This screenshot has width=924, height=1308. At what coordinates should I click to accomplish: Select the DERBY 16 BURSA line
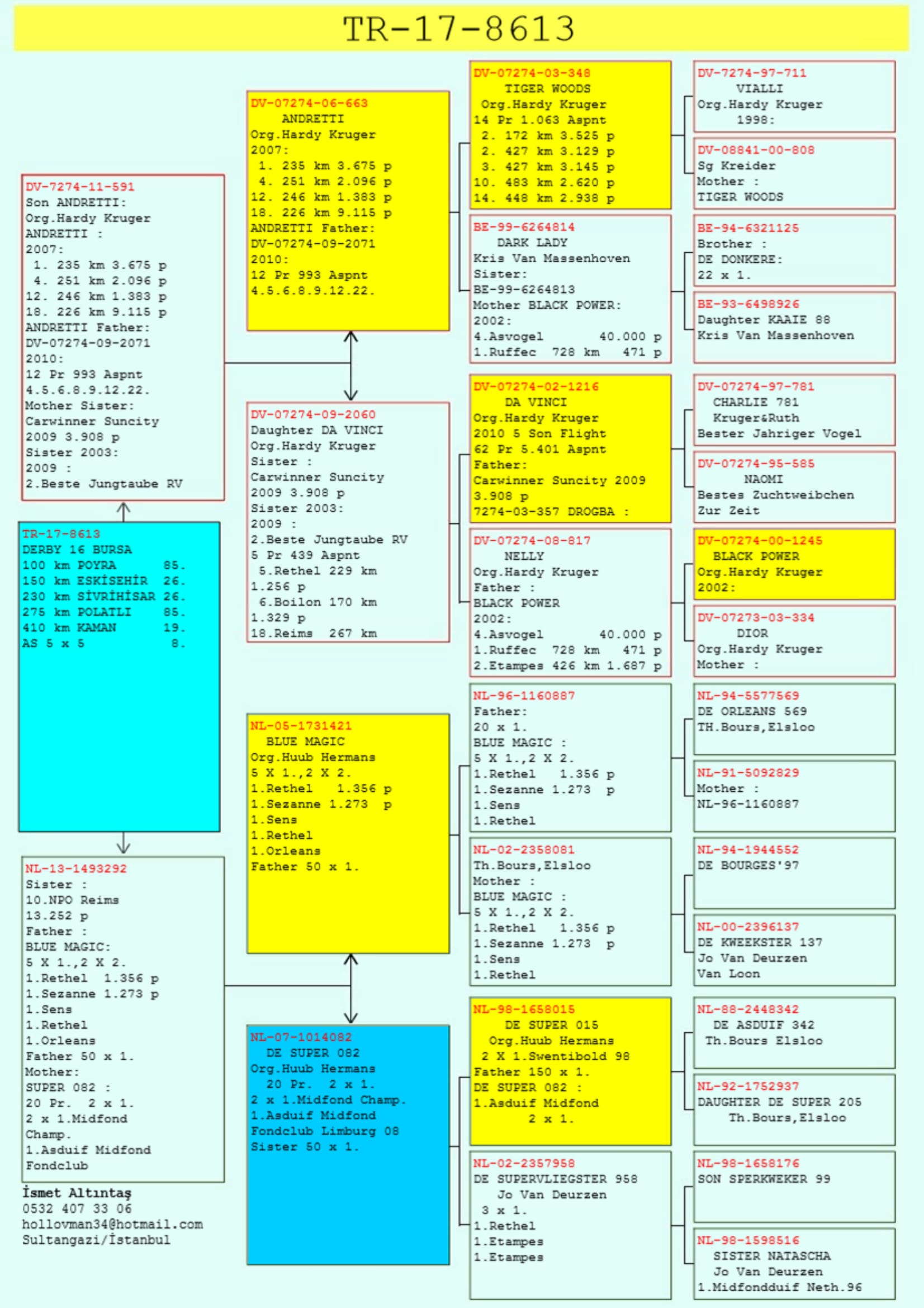coord(77,550)
